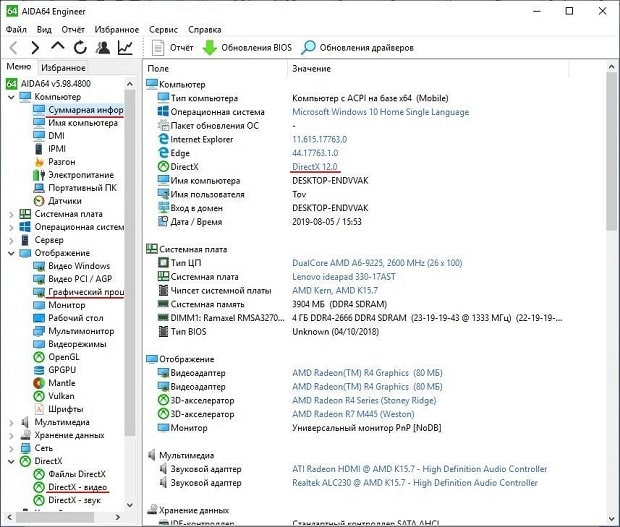Click the sidebar tree scroll down arrow
620x527 pixels.
click(x=129, y=505)
